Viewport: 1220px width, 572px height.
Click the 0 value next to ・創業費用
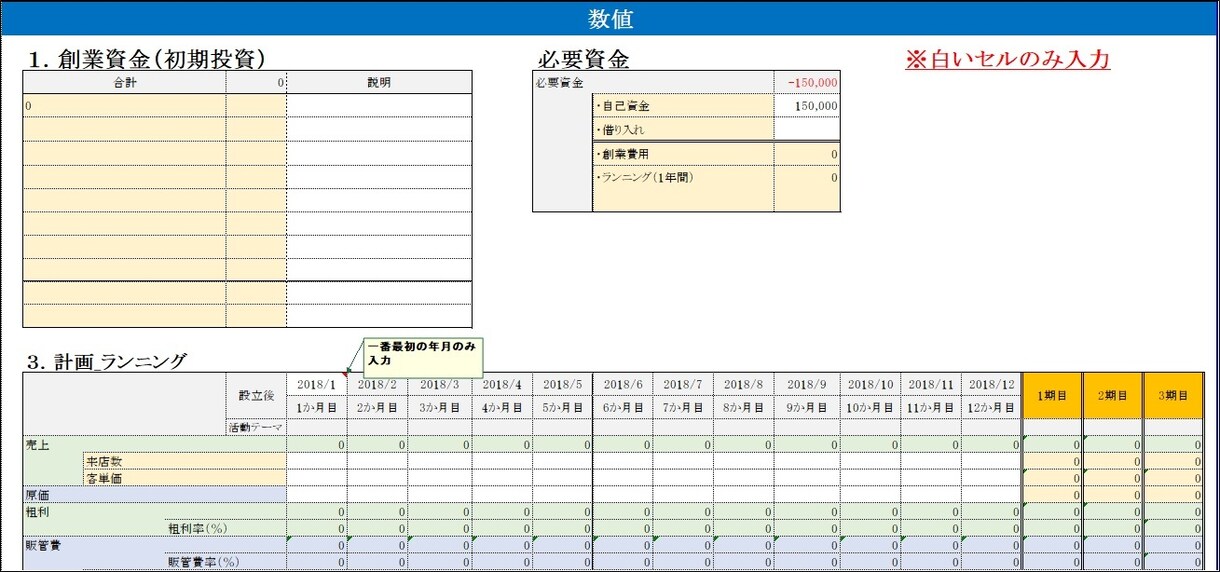[x=807, y=154]
